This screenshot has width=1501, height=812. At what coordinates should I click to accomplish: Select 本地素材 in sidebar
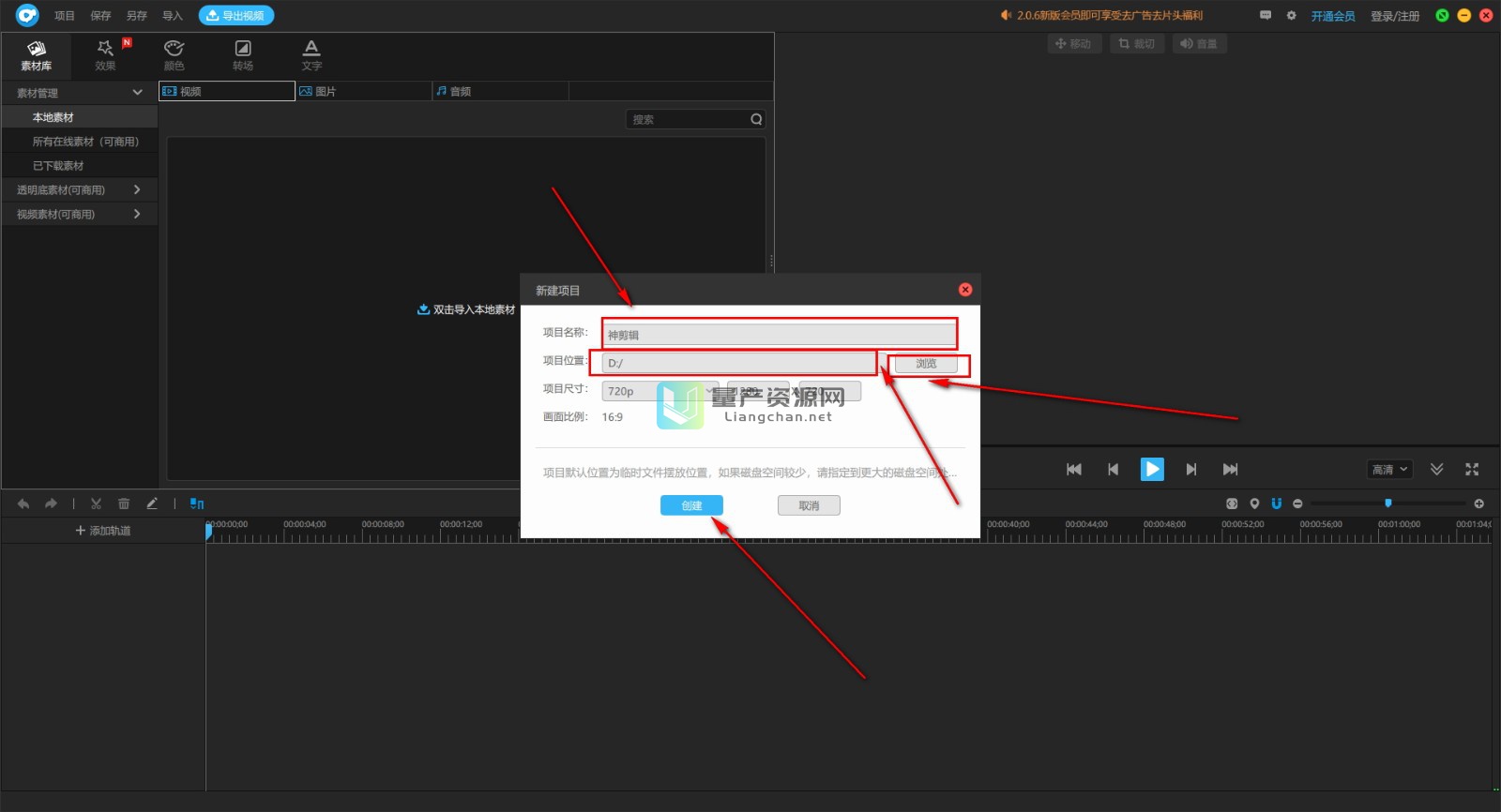80,117
